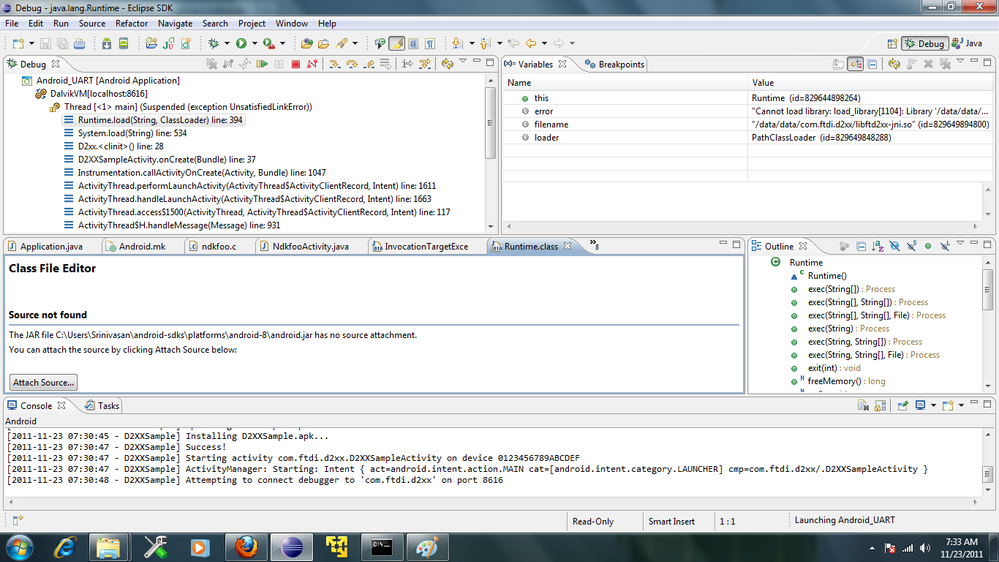The width and height of the screenshot is (999, 562).
Task: Click Collapse All in Variables view
Action: click(x=872, y=64)
